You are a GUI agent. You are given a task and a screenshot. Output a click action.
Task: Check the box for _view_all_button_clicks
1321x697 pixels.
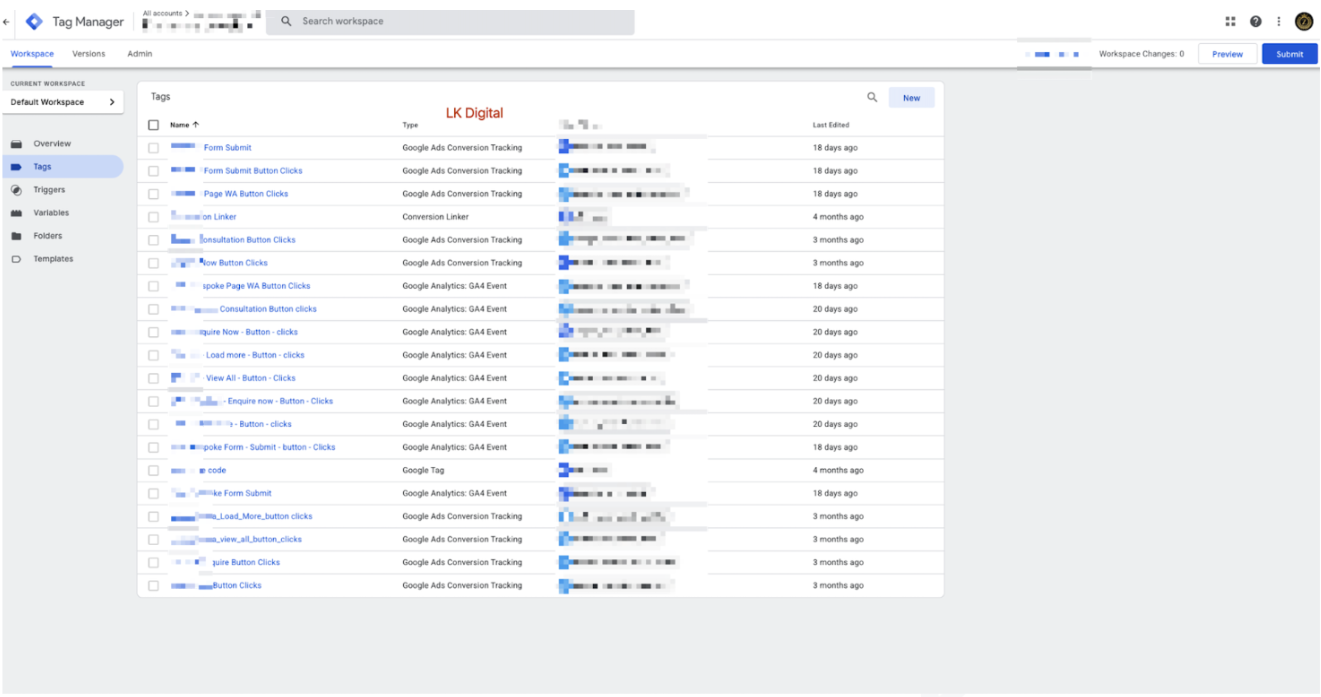click(x=153, y=539)
